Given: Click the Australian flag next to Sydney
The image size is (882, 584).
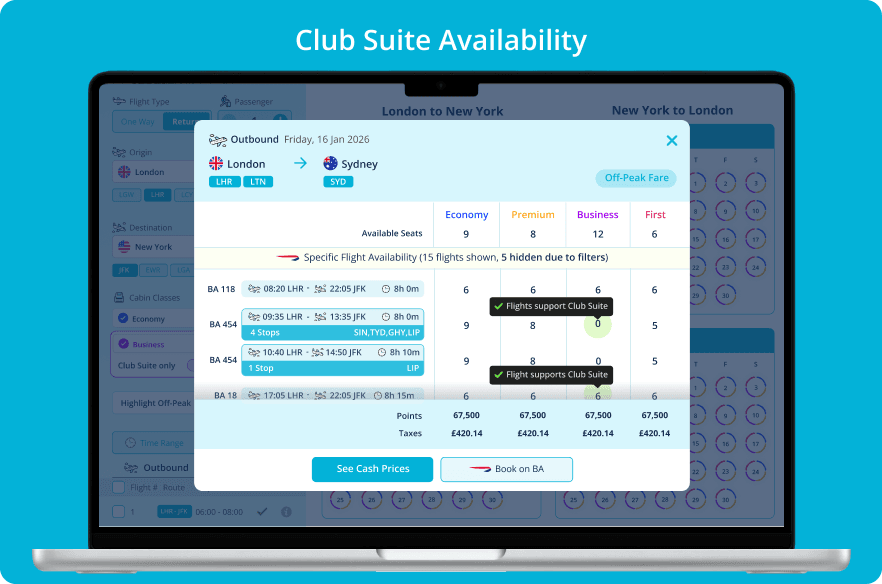Looking at the screenshot, I should tap(330, 163).
